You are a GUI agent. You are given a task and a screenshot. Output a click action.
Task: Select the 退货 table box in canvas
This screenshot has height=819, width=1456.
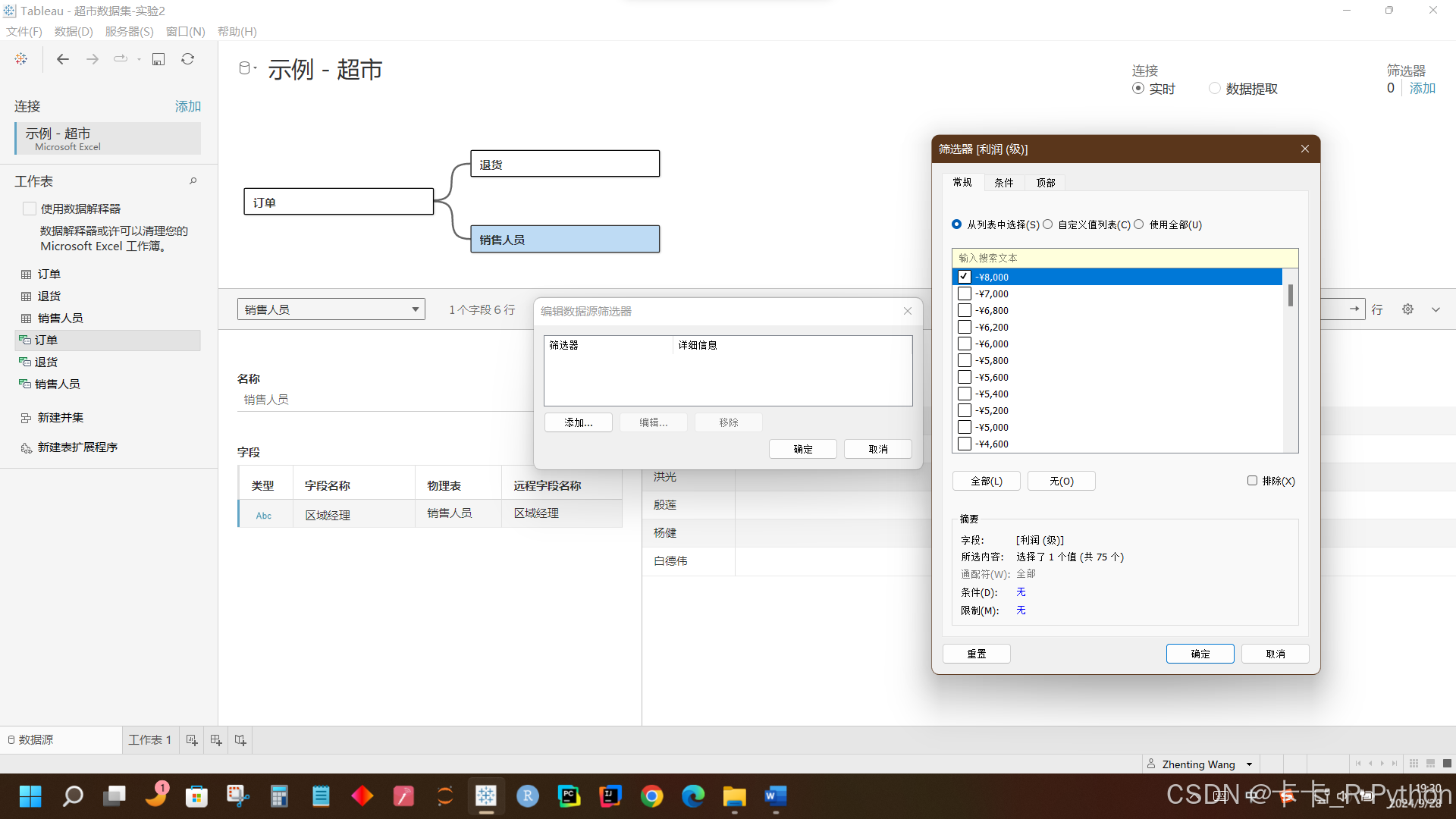pyautogui.click(x=565, y=164)
